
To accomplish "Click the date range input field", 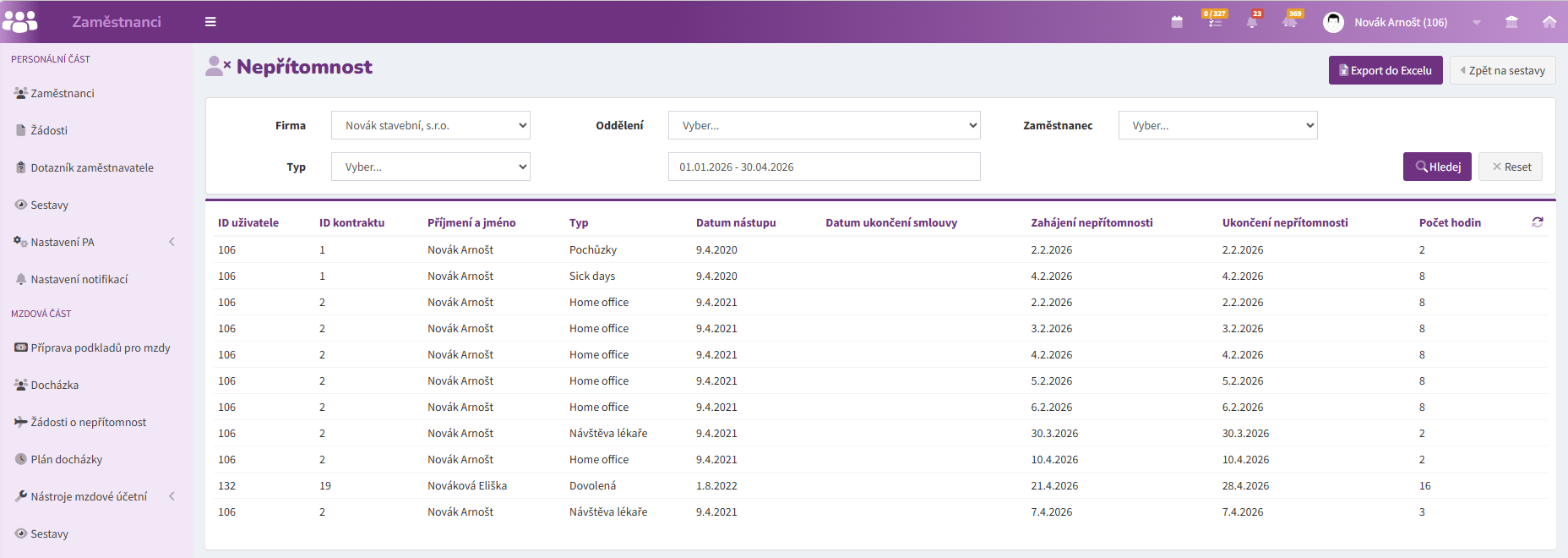I will pos(824,167).
